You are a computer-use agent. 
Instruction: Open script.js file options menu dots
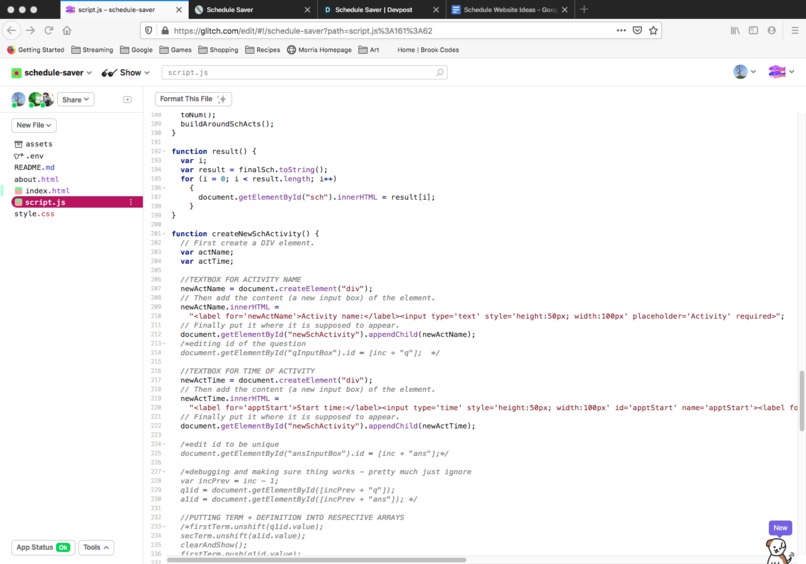click(x=131, y=202)
